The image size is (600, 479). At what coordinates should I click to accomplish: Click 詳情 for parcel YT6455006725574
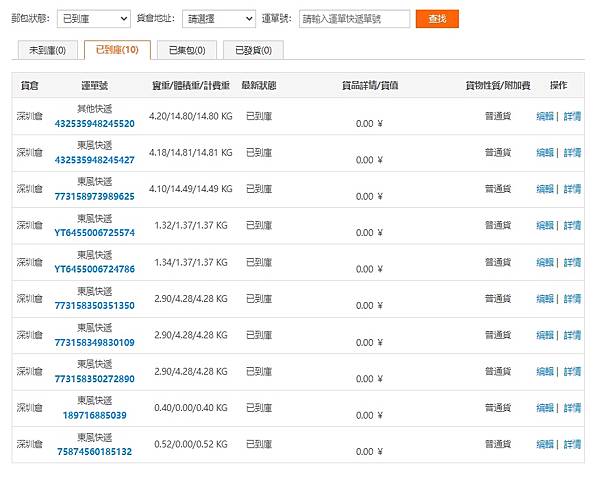(x=572, y=225)
